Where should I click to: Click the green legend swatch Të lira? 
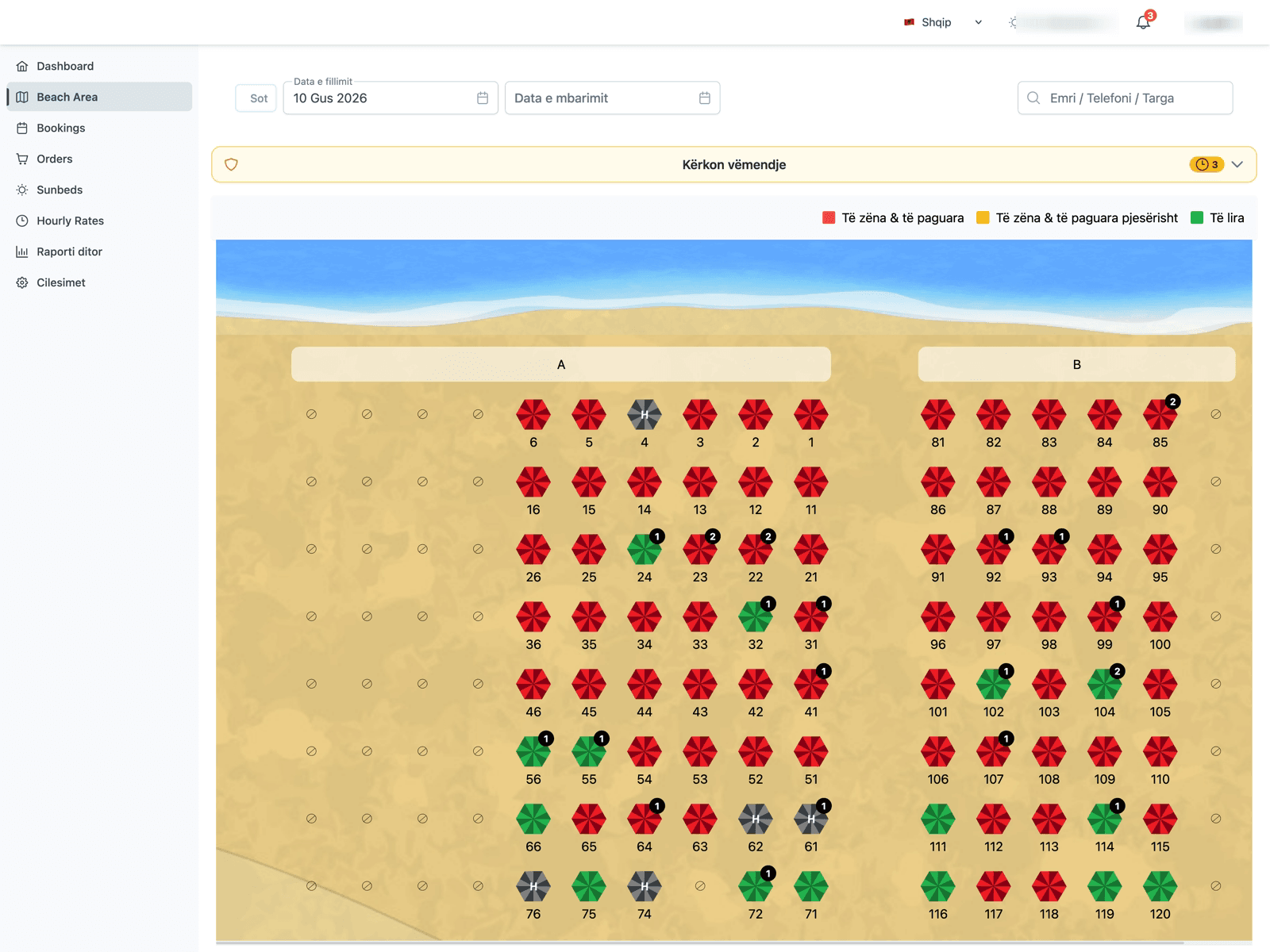pos(1197,218)
